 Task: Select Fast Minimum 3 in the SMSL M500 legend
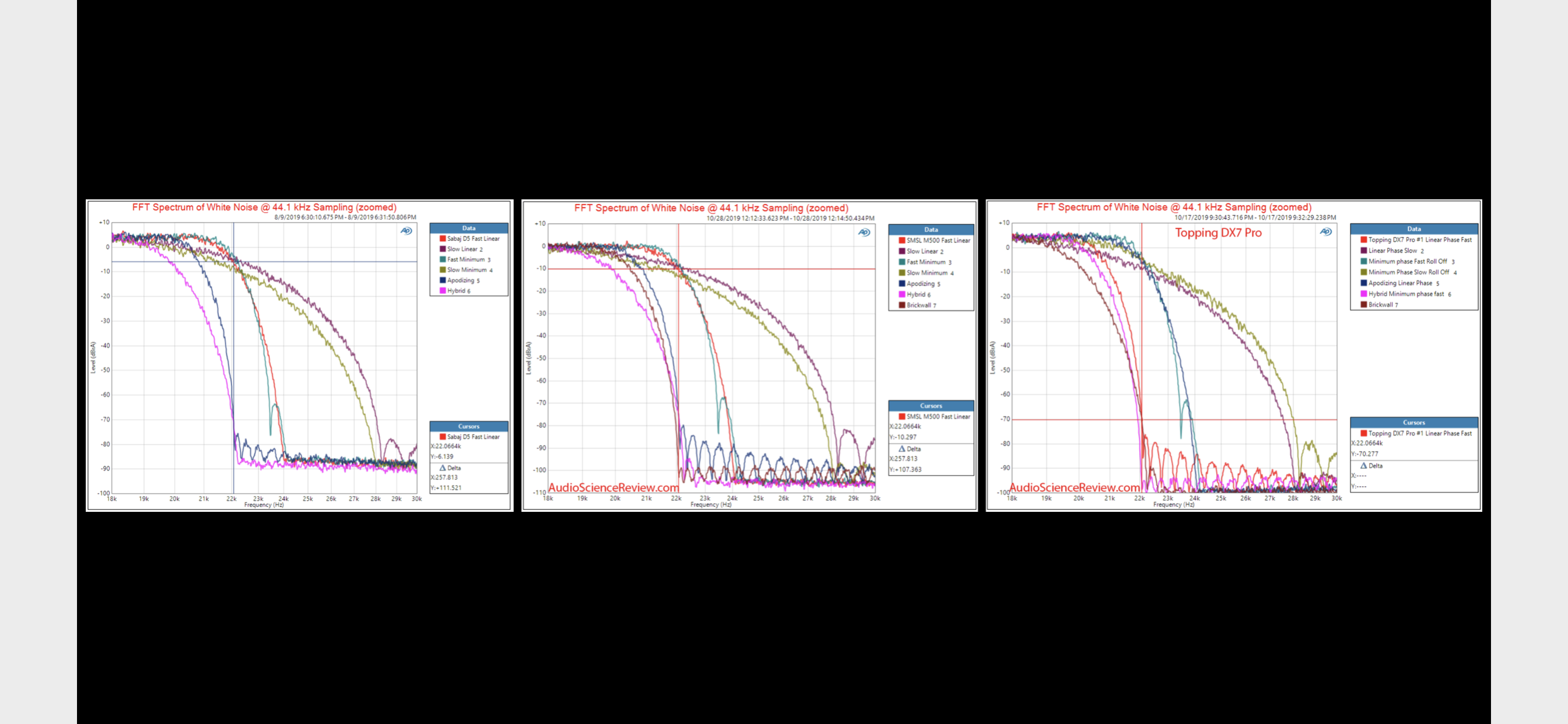tap(925, 262)
